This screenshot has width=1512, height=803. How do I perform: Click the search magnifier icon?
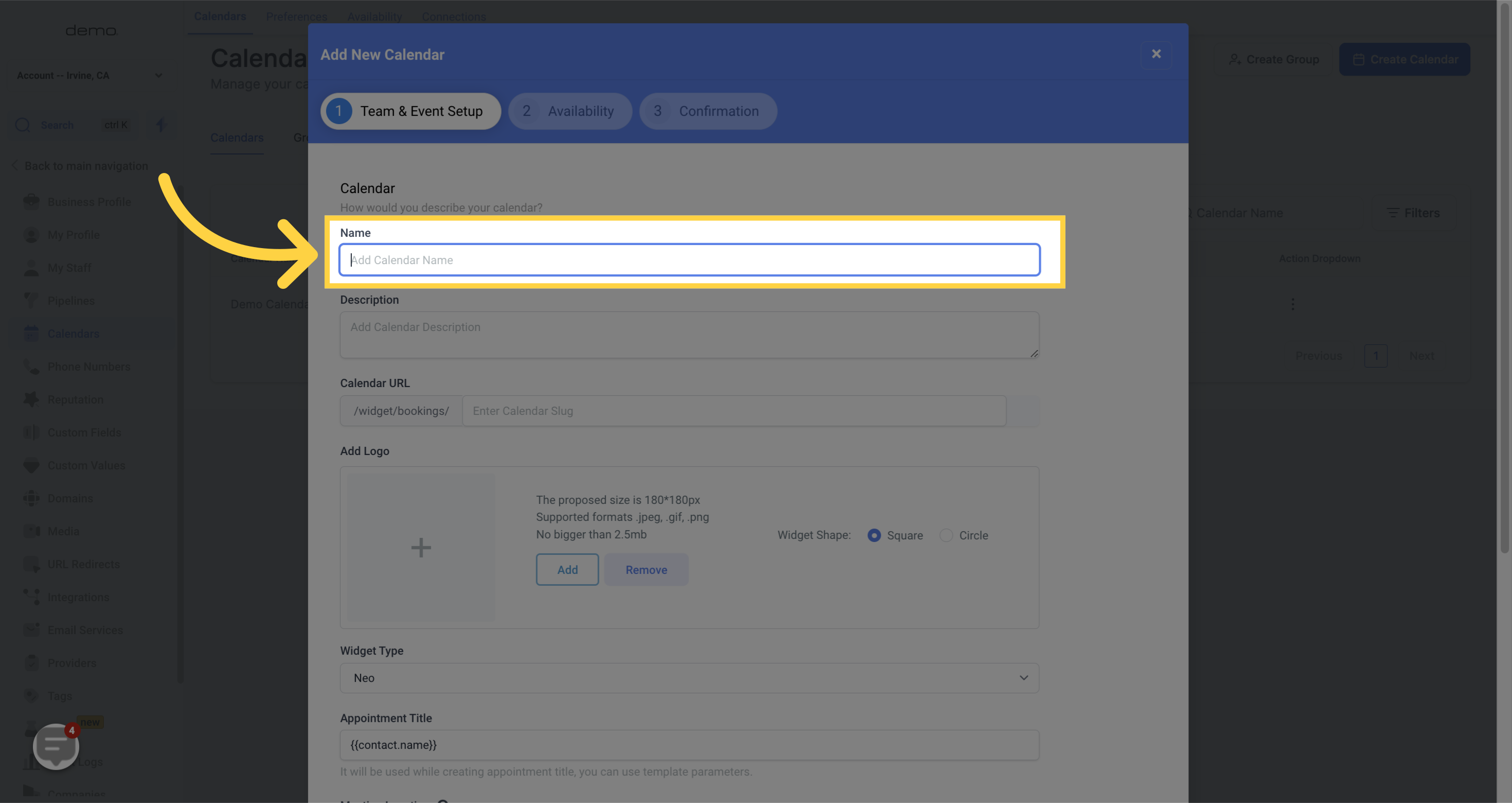(23, 125)
